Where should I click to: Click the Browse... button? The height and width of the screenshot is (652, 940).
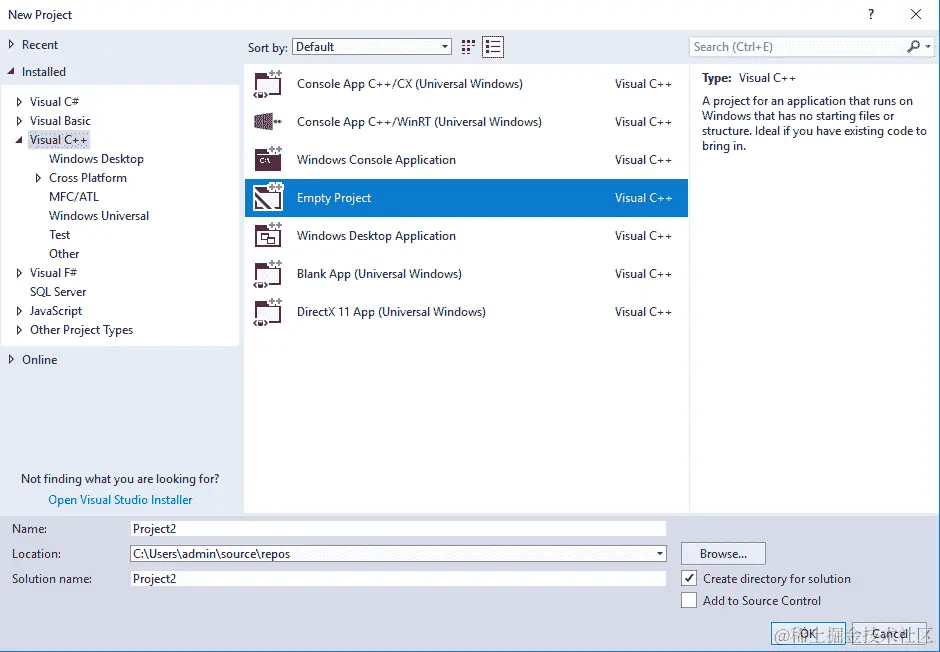pyautogui.click(x=723, y=554)
